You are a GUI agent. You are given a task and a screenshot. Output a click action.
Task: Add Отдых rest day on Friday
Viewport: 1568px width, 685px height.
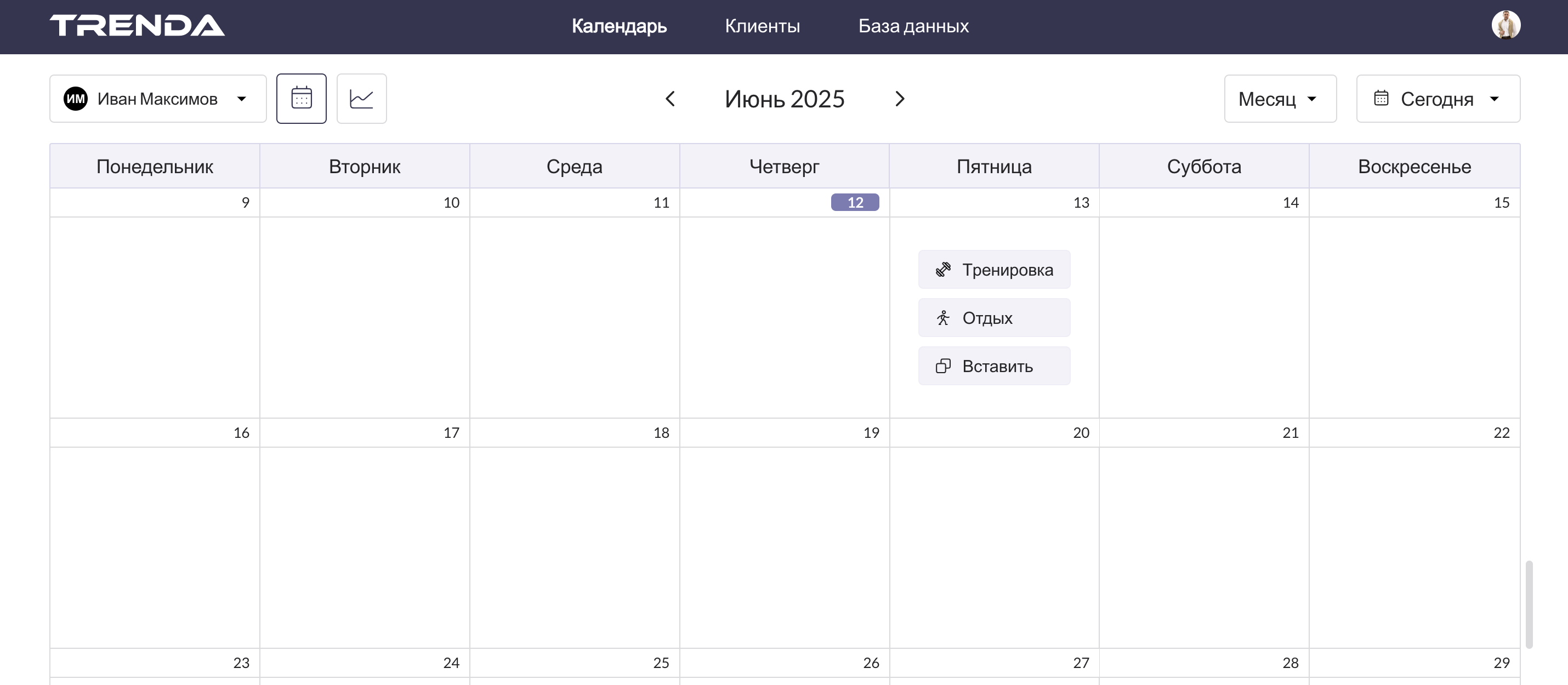993,317
